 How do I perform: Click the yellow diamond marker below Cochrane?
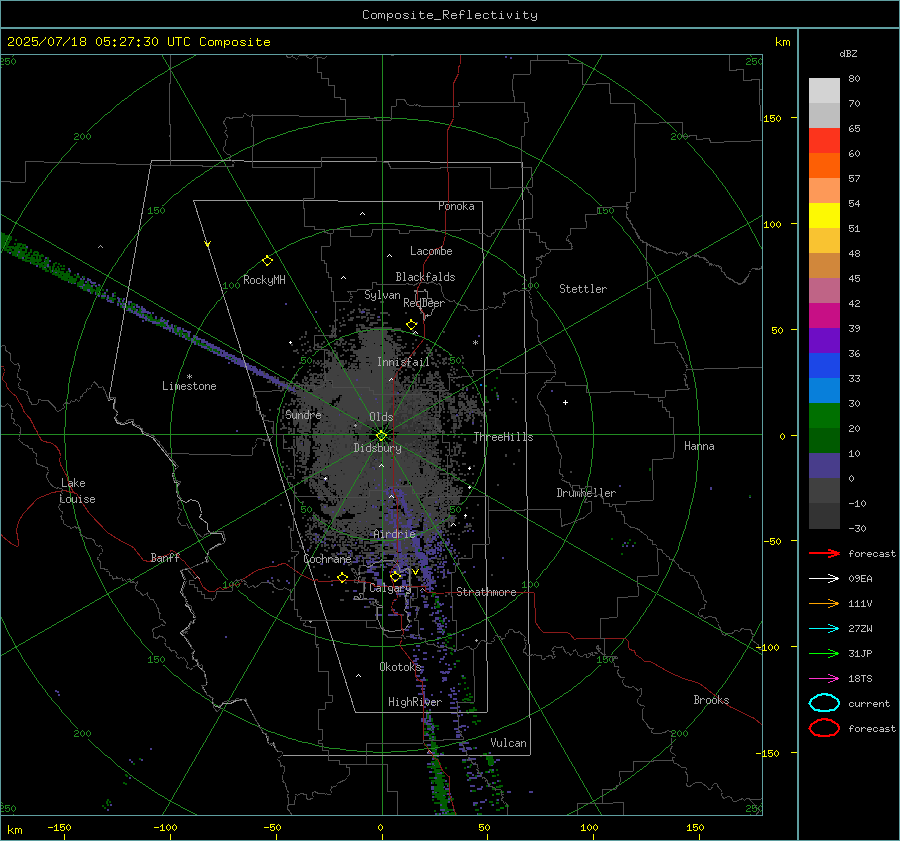click(x=343, y=577)
